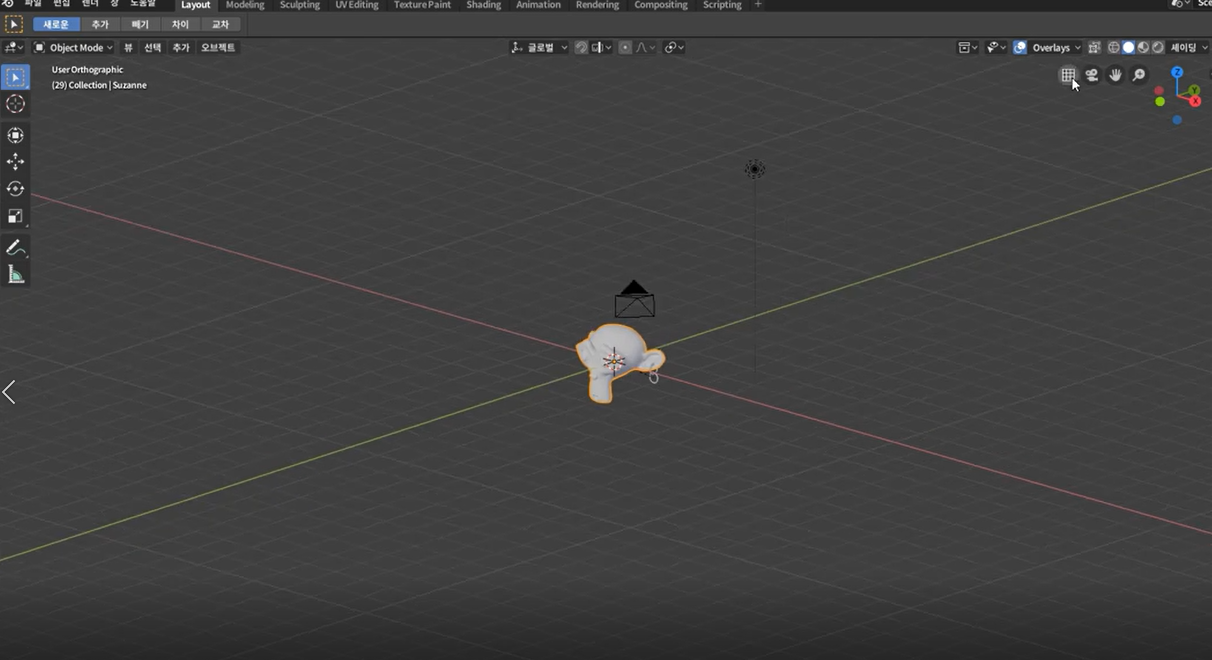Click the active tool select icon in tool settings

(14, 24)
